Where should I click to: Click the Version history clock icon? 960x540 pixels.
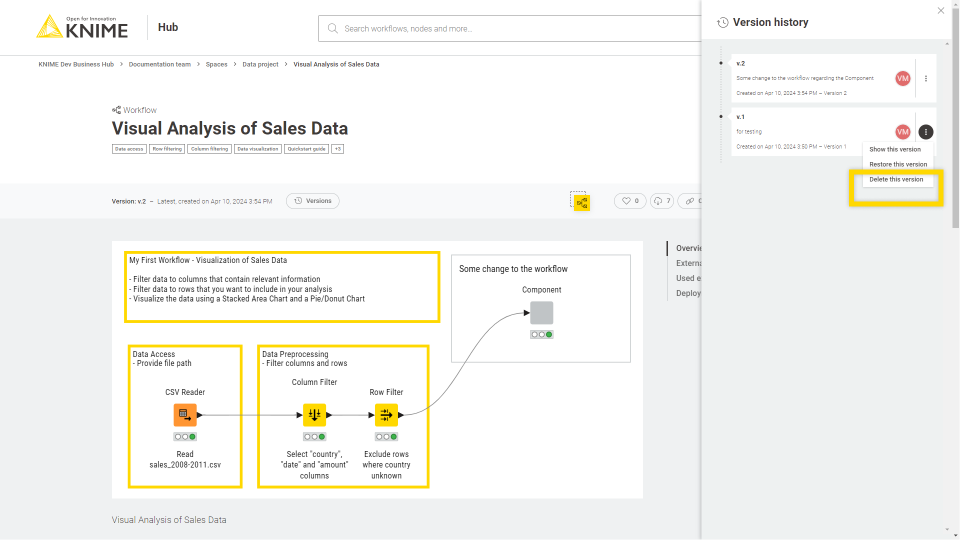pyautogui.click(x=723, y=23)
